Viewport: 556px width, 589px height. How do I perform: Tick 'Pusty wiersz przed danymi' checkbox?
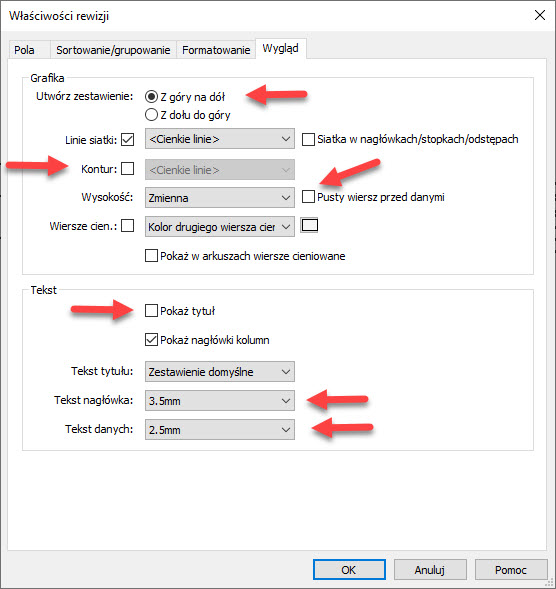click(x=308, y=197)
